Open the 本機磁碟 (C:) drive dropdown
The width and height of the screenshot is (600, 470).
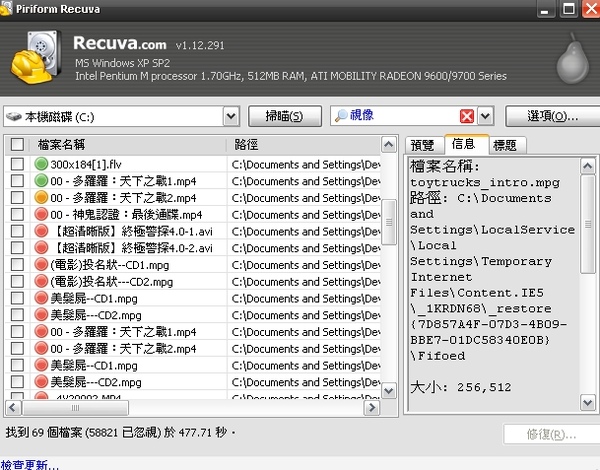231,116
